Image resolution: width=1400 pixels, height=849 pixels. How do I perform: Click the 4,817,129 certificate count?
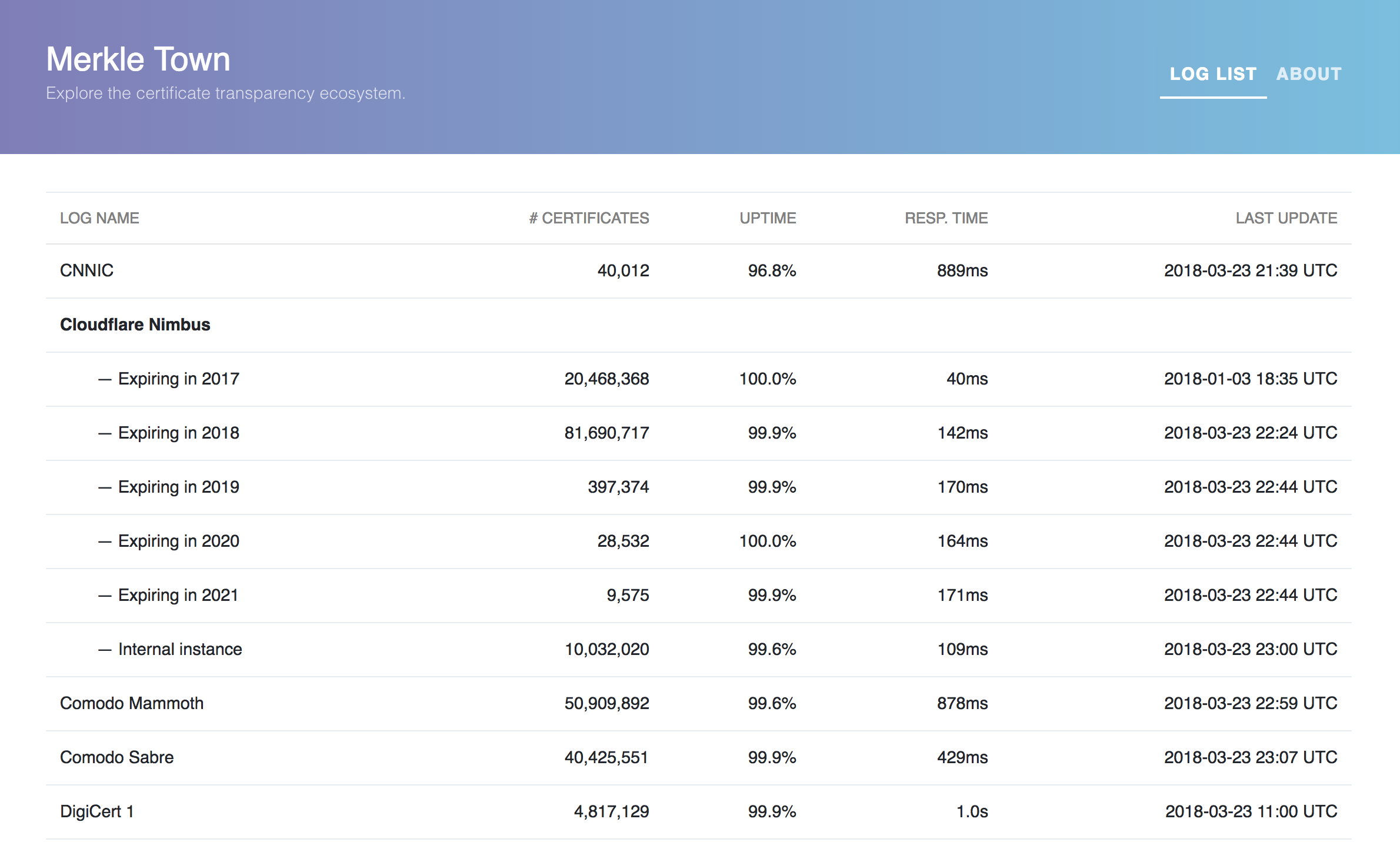[x=612, y=811]
